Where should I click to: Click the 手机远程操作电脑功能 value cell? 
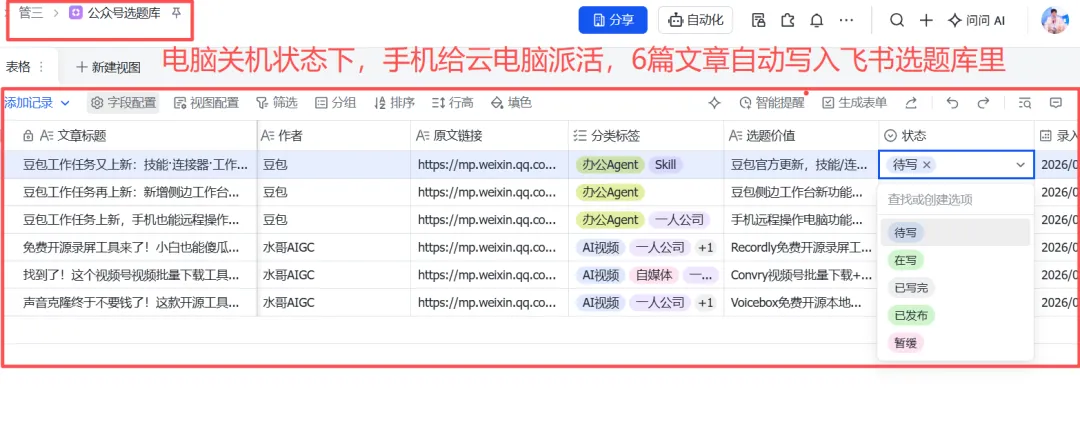click(x=801, y=220)
